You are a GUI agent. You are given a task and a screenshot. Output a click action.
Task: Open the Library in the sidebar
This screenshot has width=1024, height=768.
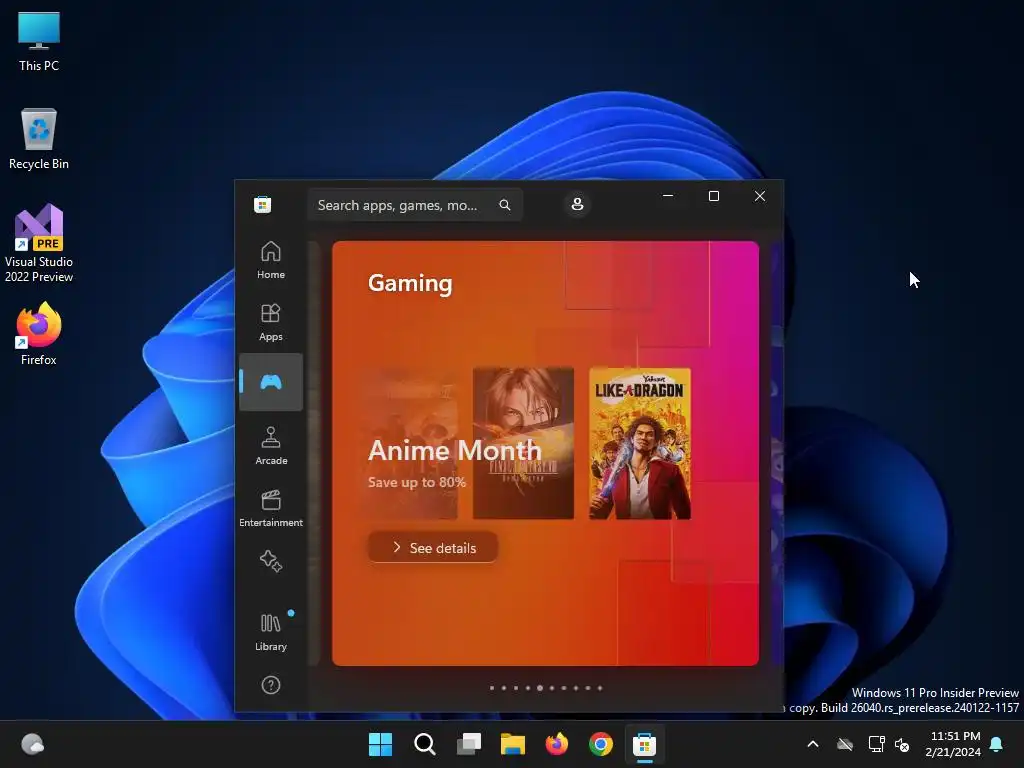coord(271,632)
